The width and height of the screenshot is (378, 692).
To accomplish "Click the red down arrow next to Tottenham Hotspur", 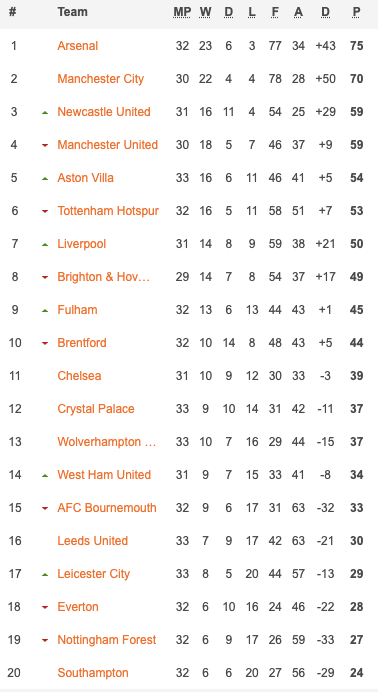I will point(45,212).
